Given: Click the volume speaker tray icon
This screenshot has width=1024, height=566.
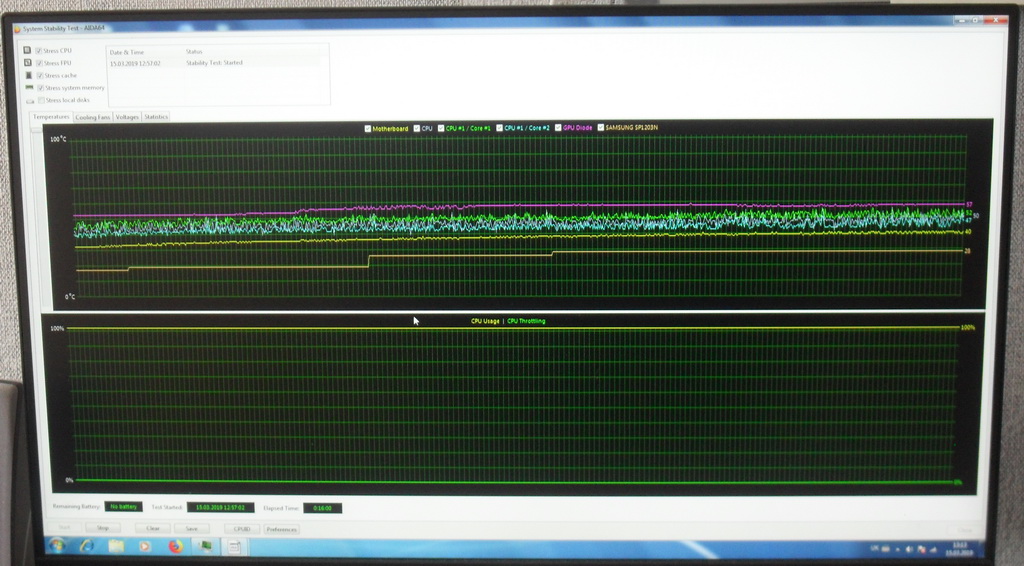Looking at the screenshot, I should point(908,549).
